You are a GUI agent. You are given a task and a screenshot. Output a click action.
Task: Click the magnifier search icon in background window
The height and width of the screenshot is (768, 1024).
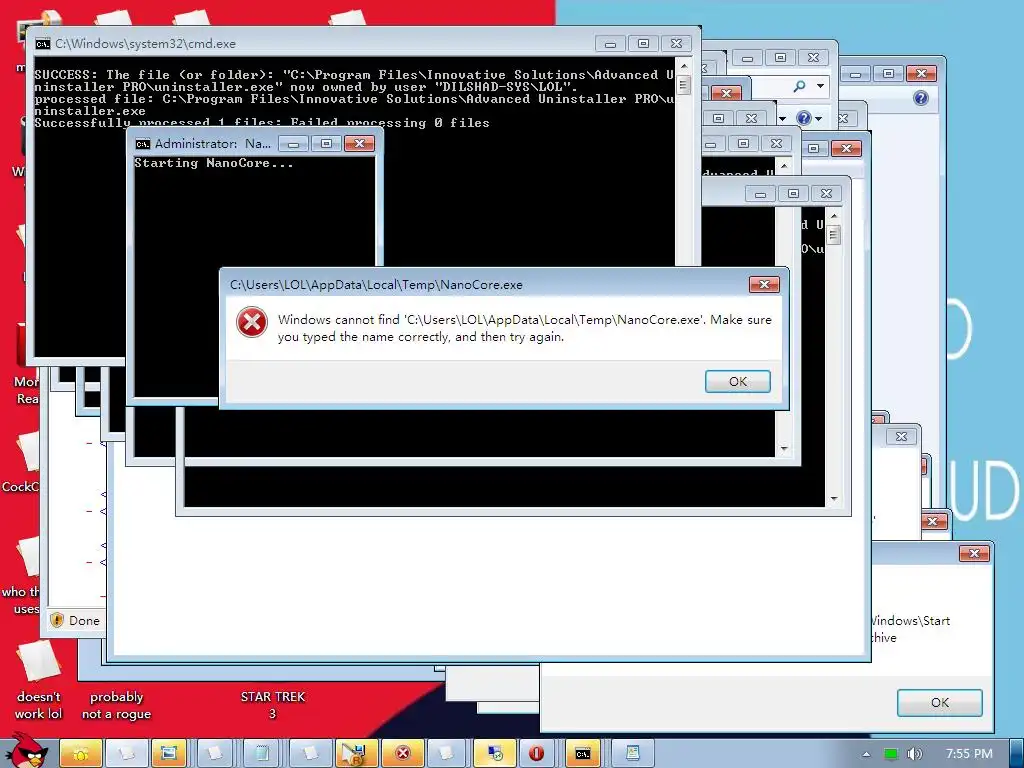(800, 86)
